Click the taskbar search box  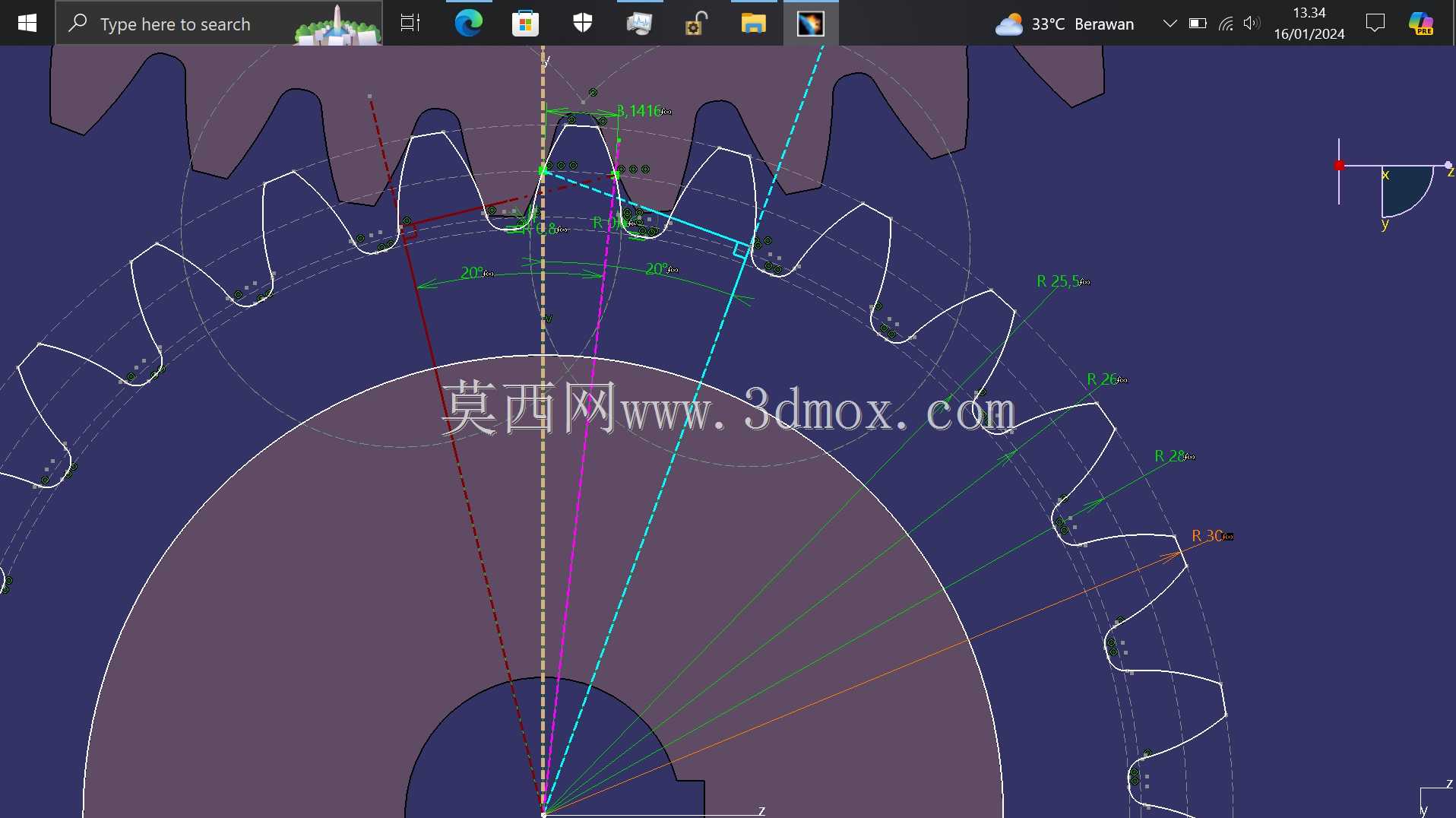pos(219,24)
